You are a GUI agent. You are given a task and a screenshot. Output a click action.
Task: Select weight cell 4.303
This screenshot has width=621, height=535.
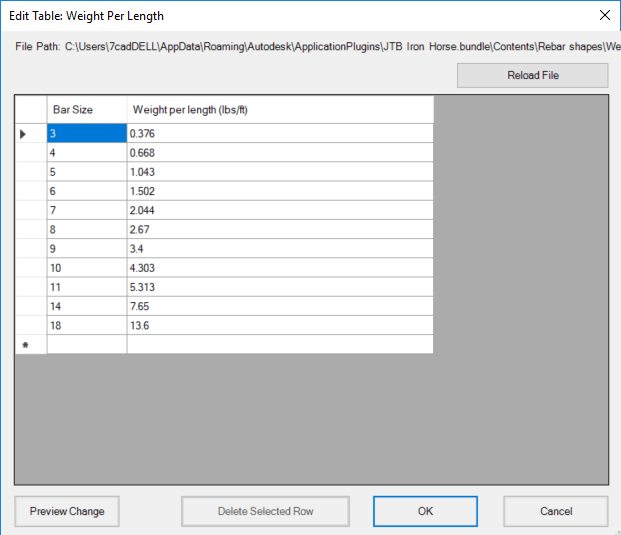(x=280, y=268)
